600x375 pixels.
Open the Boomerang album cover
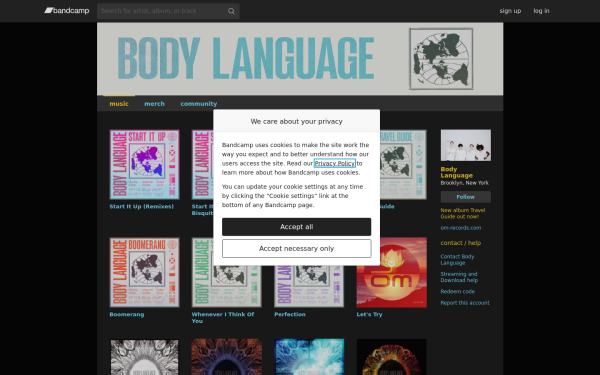point(144,272)
